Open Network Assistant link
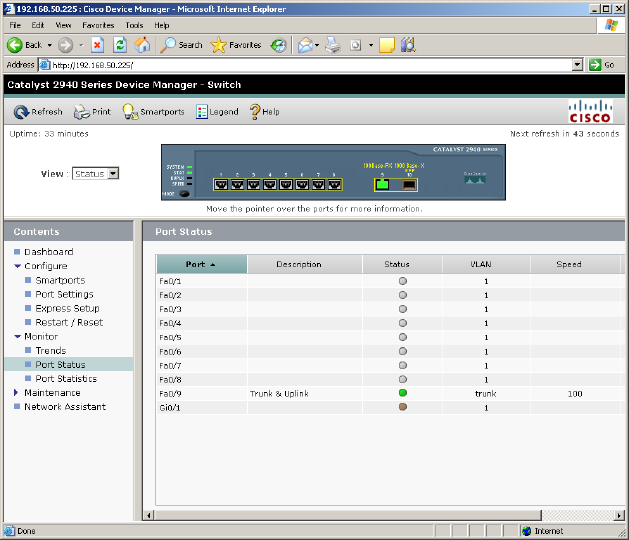Viewport: 629px width, 540px height. point(65,406)
